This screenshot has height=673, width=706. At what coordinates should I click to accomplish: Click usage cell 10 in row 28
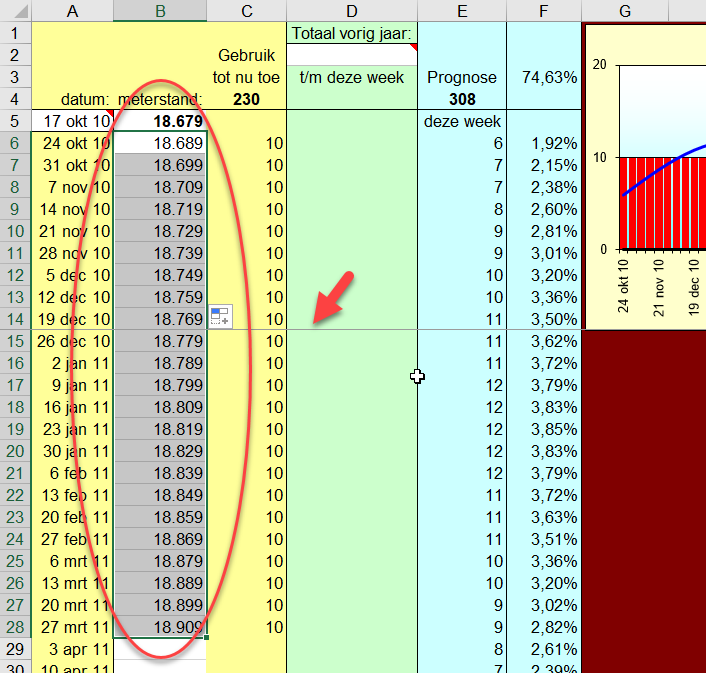246,627
